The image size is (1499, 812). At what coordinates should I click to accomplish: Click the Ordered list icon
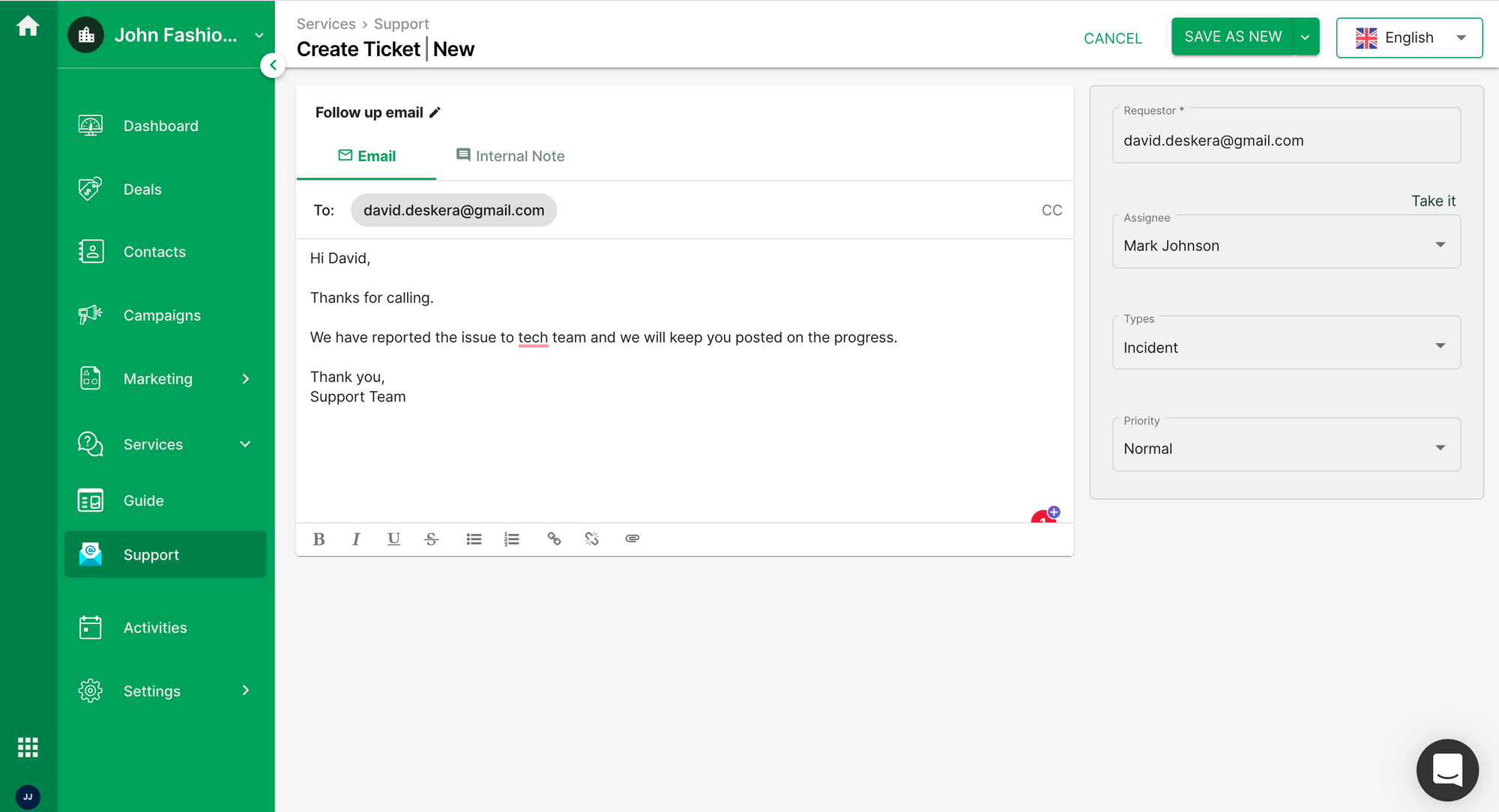point(512,538)
